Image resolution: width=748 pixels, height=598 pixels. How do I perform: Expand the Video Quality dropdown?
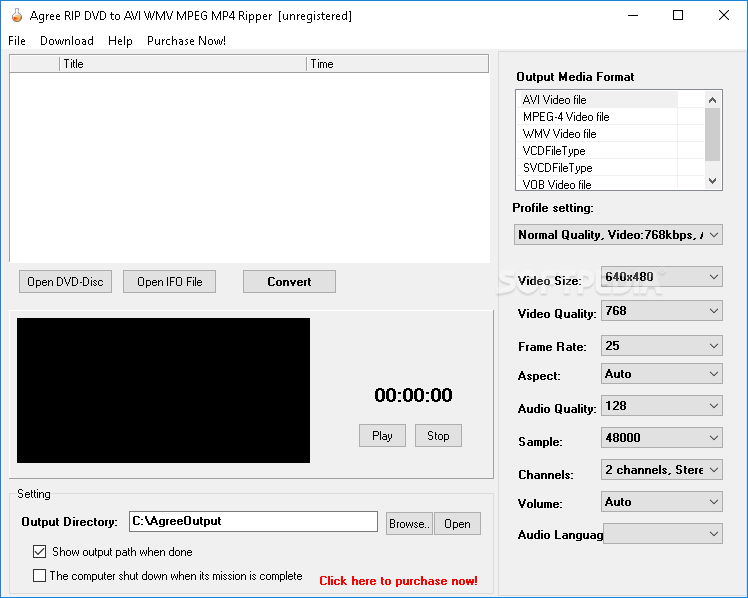(x=714, y=311)
